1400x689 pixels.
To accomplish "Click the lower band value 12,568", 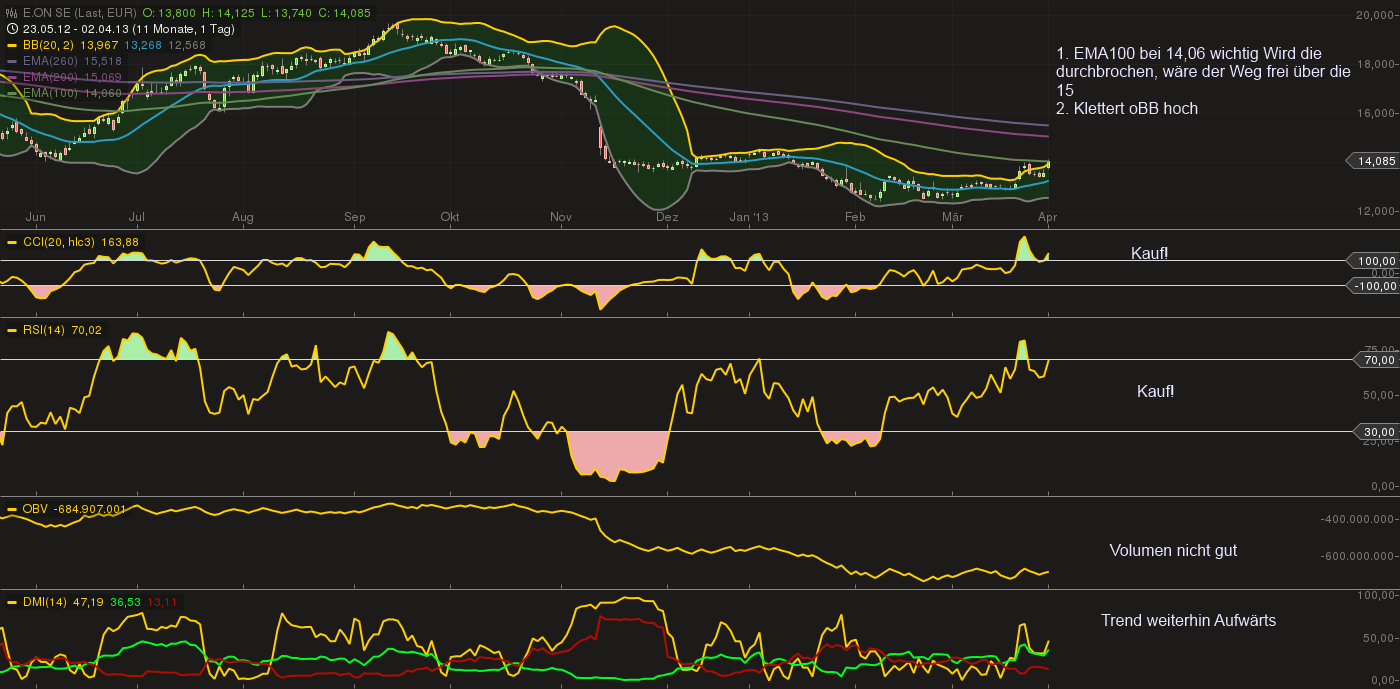I will point(186,45).
